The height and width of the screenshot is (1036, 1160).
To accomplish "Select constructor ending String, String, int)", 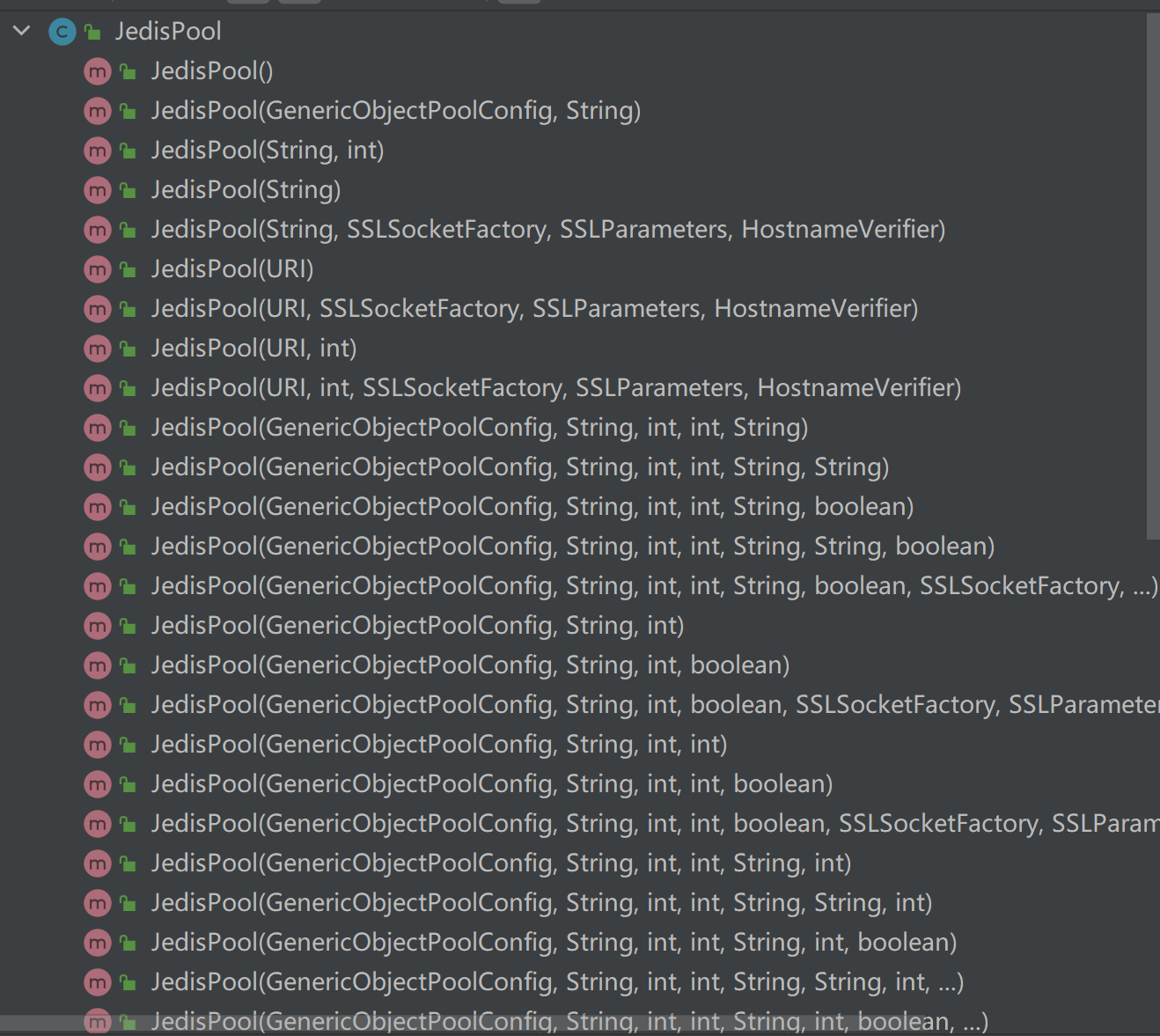I will coord(542,903).
